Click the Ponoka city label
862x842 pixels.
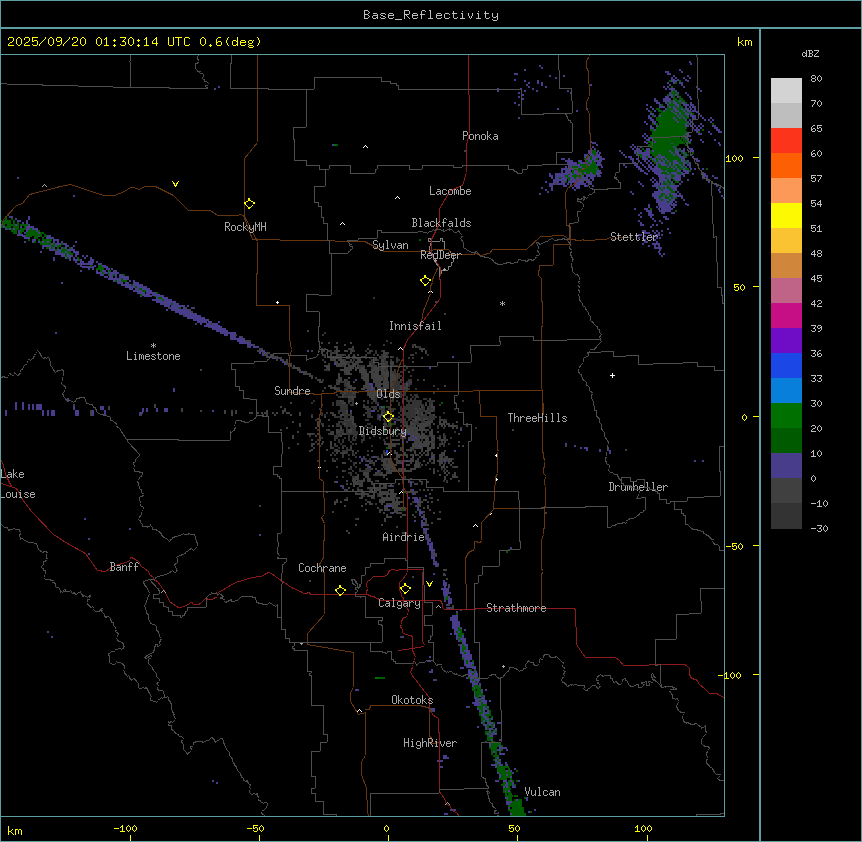(x=480, y=136)
